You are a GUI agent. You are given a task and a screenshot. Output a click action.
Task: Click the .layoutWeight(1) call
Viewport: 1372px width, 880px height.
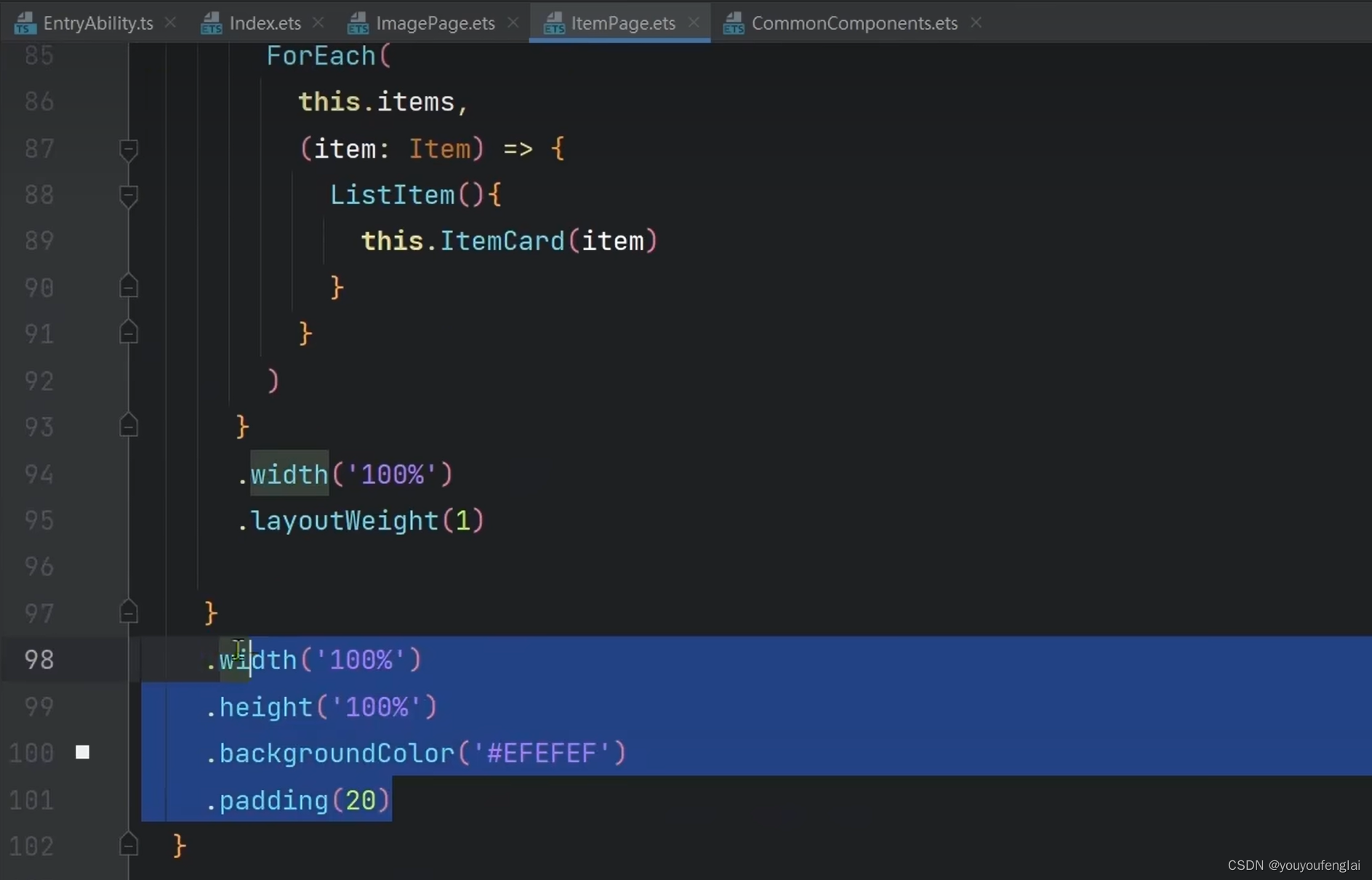(x=361, y=520)
